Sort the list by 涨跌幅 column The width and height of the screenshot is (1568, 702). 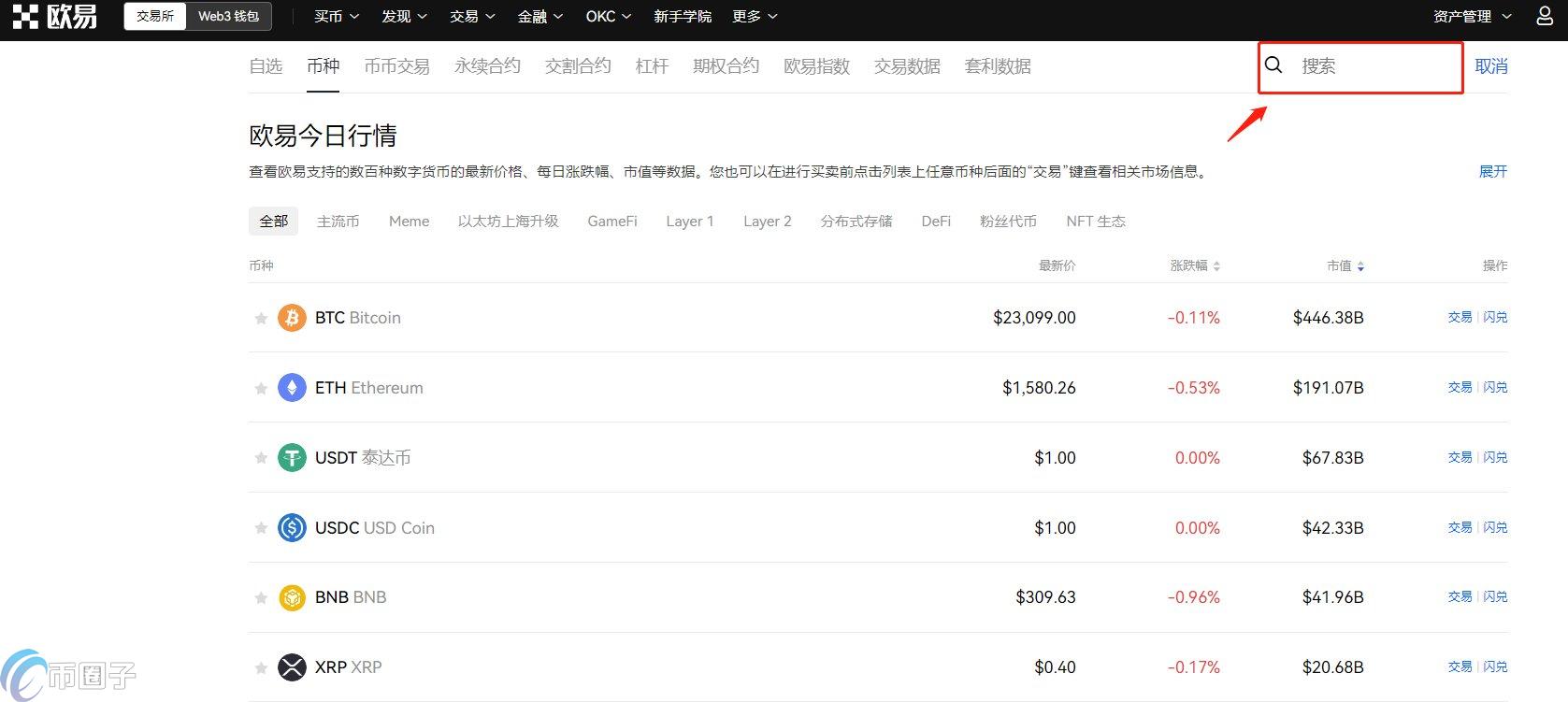pos(1195,266)
